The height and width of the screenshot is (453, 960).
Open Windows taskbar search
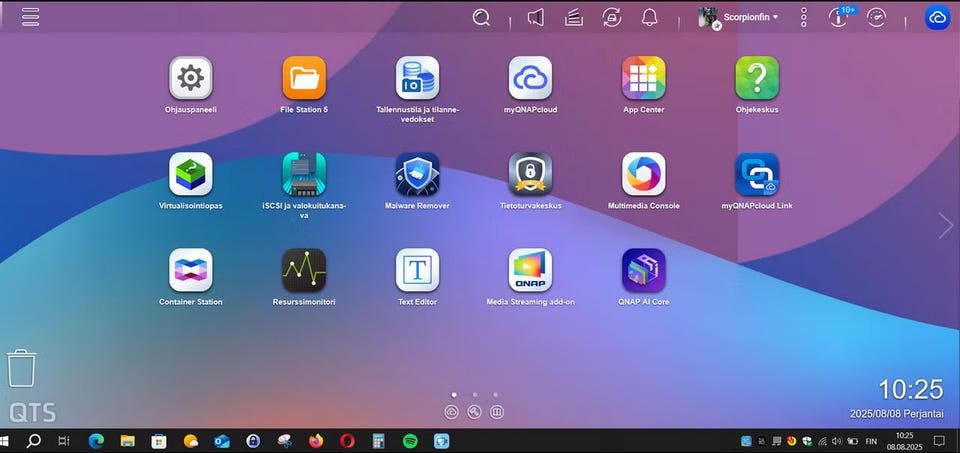tap(34, 441)
